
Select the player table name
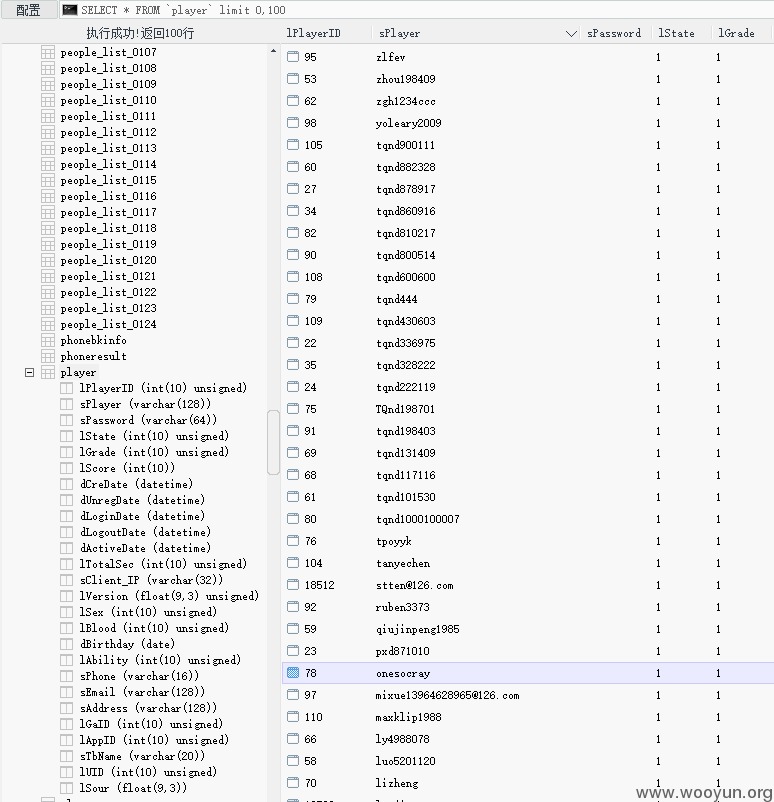click(78, 373)
